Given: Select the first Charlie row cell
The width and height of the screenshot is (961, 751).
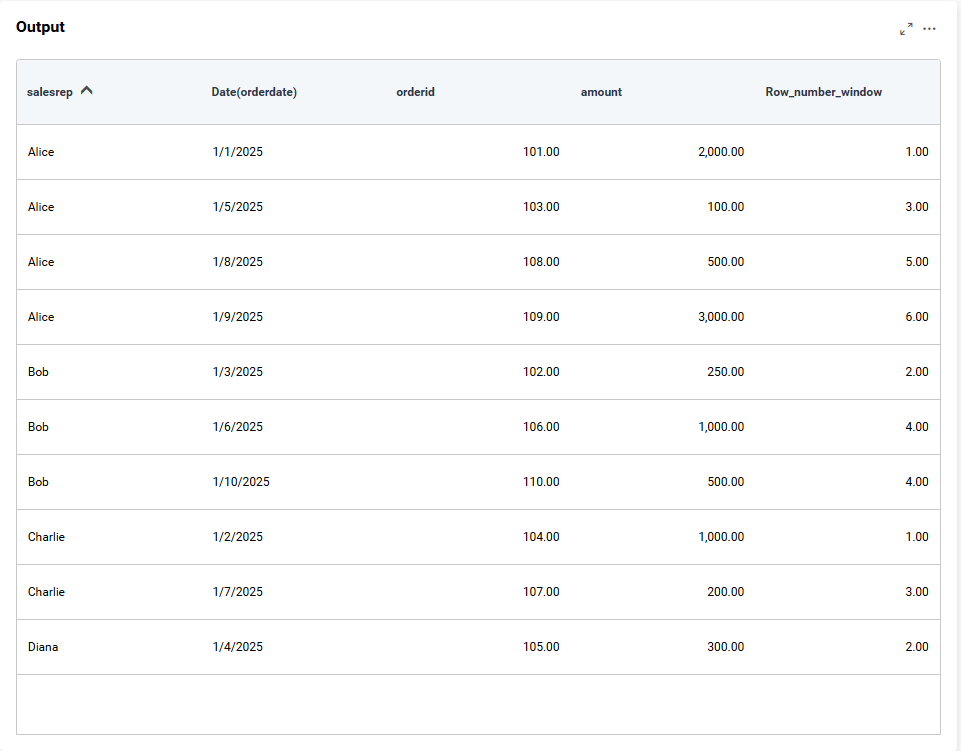Looking at the screenshot, I should tap(46, 537).
